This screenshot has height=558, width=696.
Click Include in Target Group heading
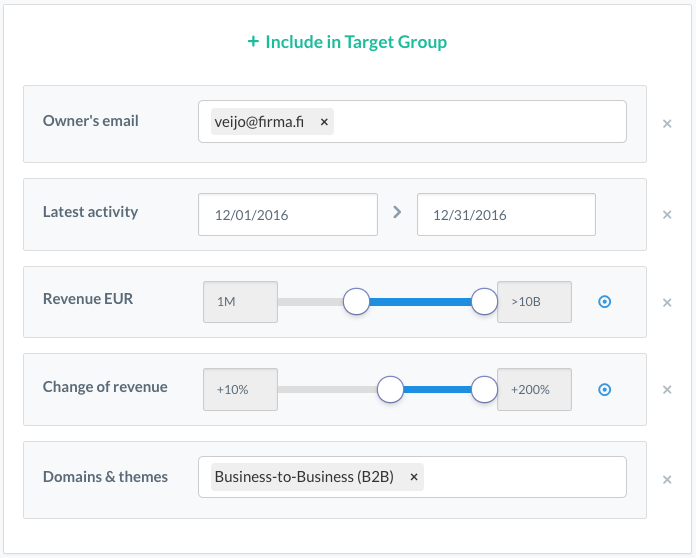[x=356, y=42]
